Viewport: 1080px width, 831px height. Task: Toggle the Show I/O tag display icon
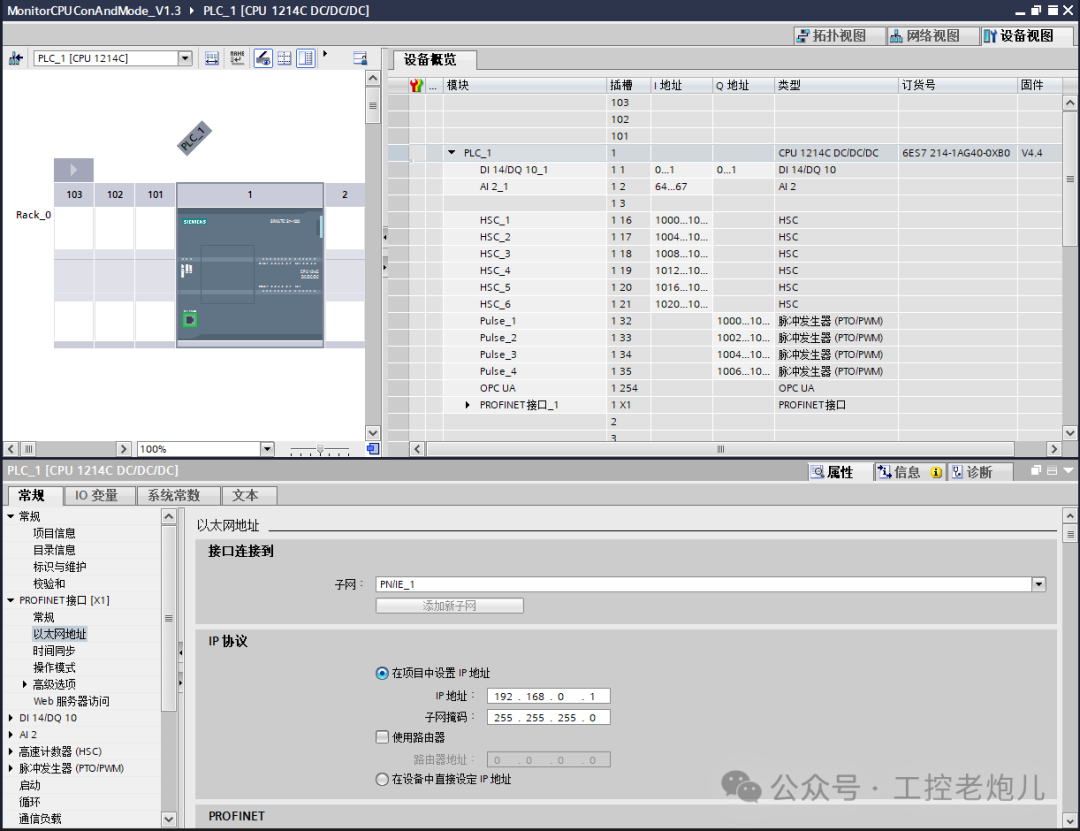263,59
